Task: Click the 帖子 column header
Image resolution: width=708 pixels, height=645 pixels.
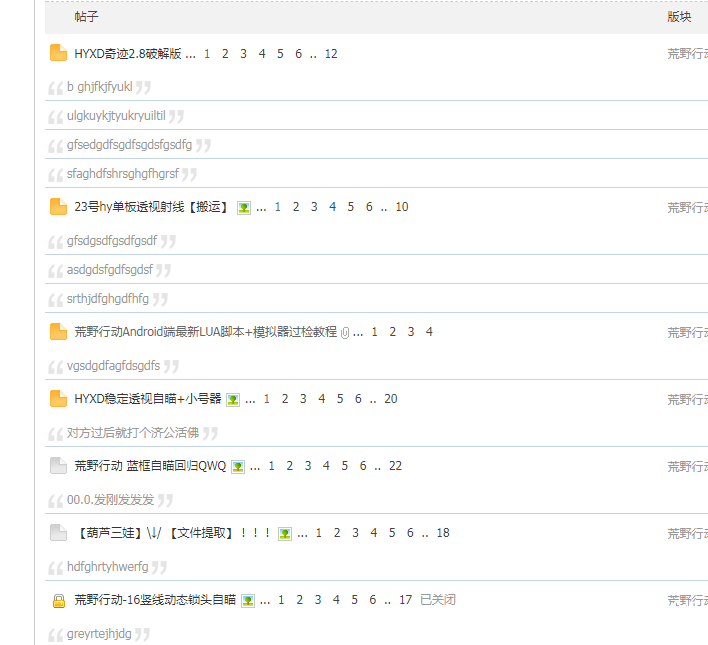Action: pos(86,17)
